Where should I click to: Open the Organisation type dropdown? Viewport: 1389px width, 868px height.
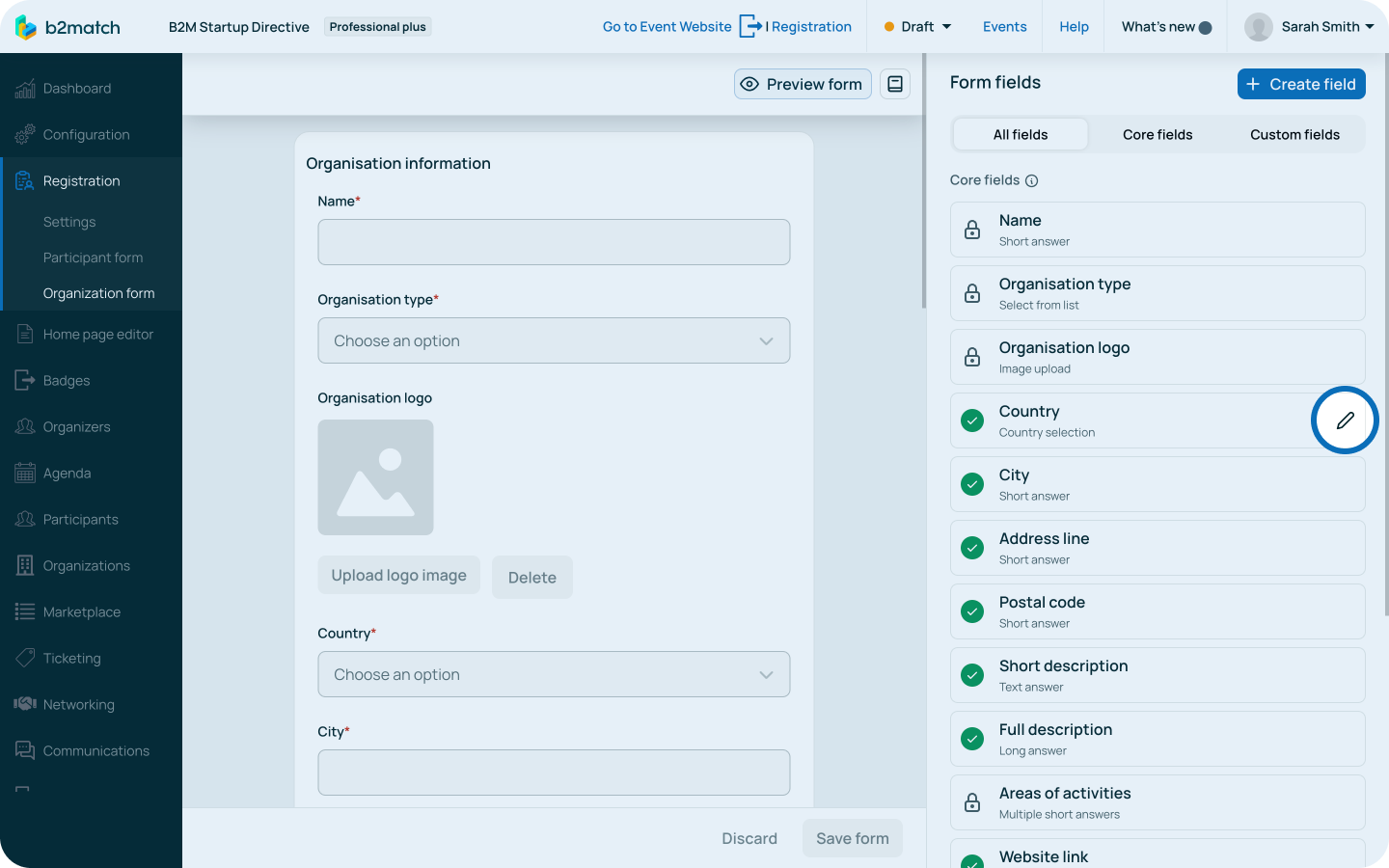(x=554, y=340)
